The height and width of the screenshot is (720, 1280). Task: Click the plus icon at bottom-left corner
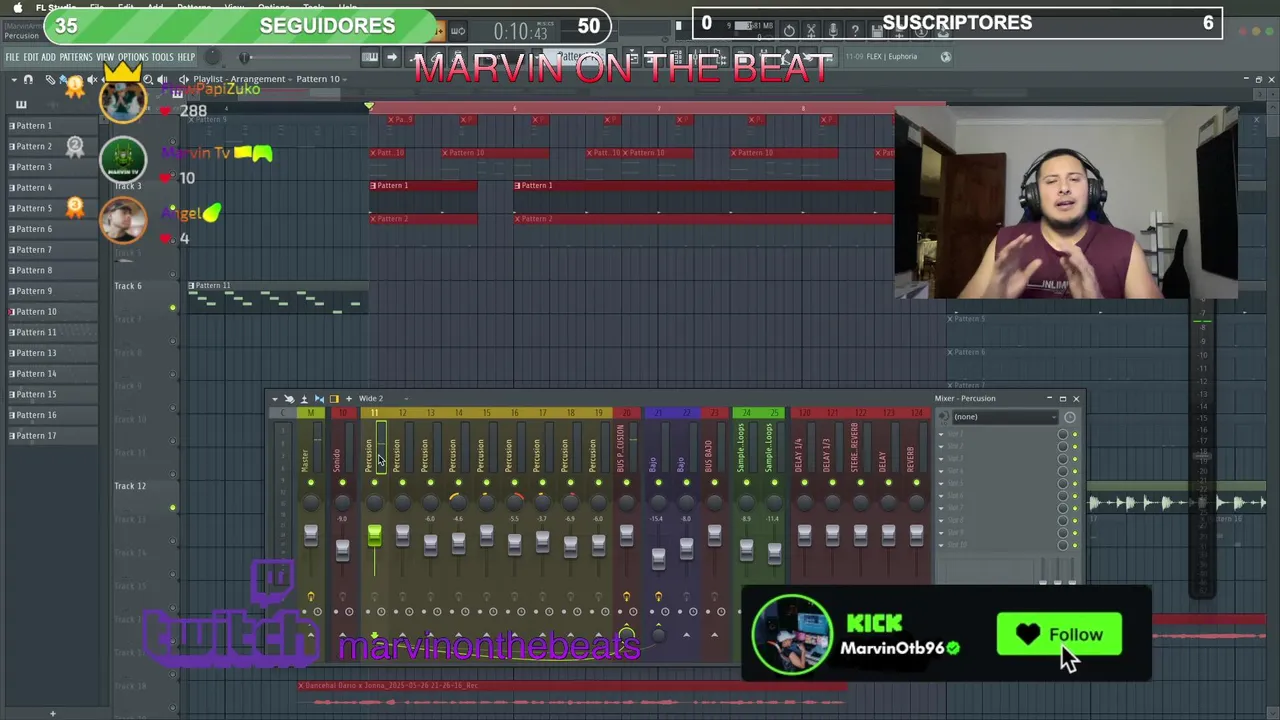click(53, 713)
